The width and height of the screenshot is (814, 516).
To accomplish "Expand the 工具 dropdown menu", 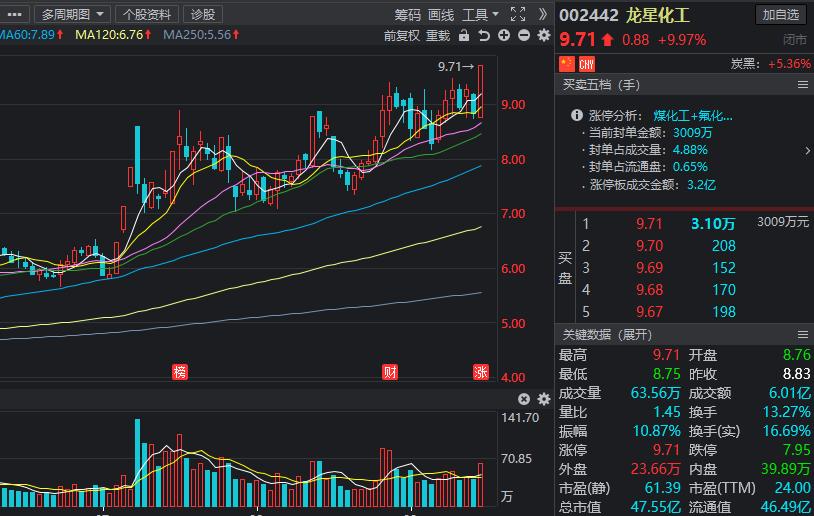I will [x=480, y=15].
